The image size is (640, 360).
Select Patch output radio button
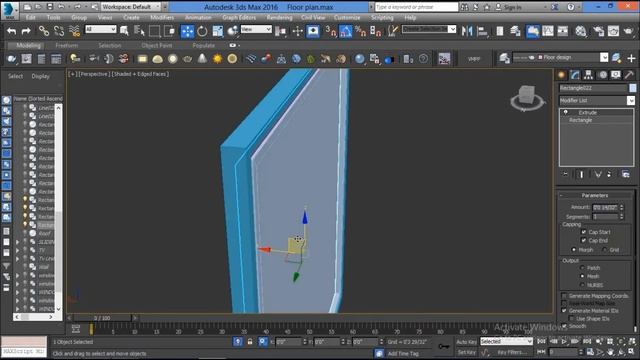pyautogui.click(x=582, y=268)
